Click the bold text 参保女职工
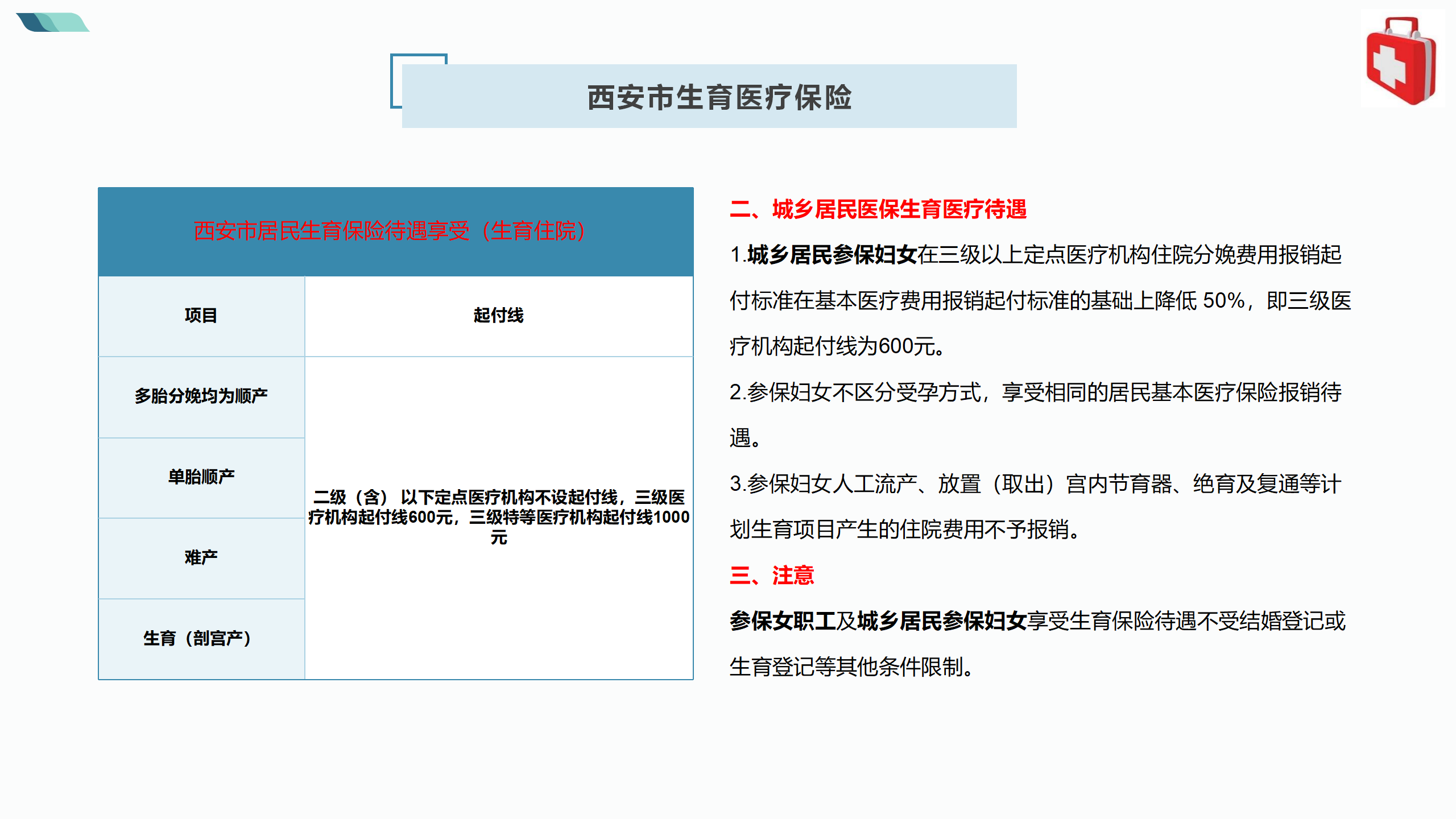 [783, 621]
